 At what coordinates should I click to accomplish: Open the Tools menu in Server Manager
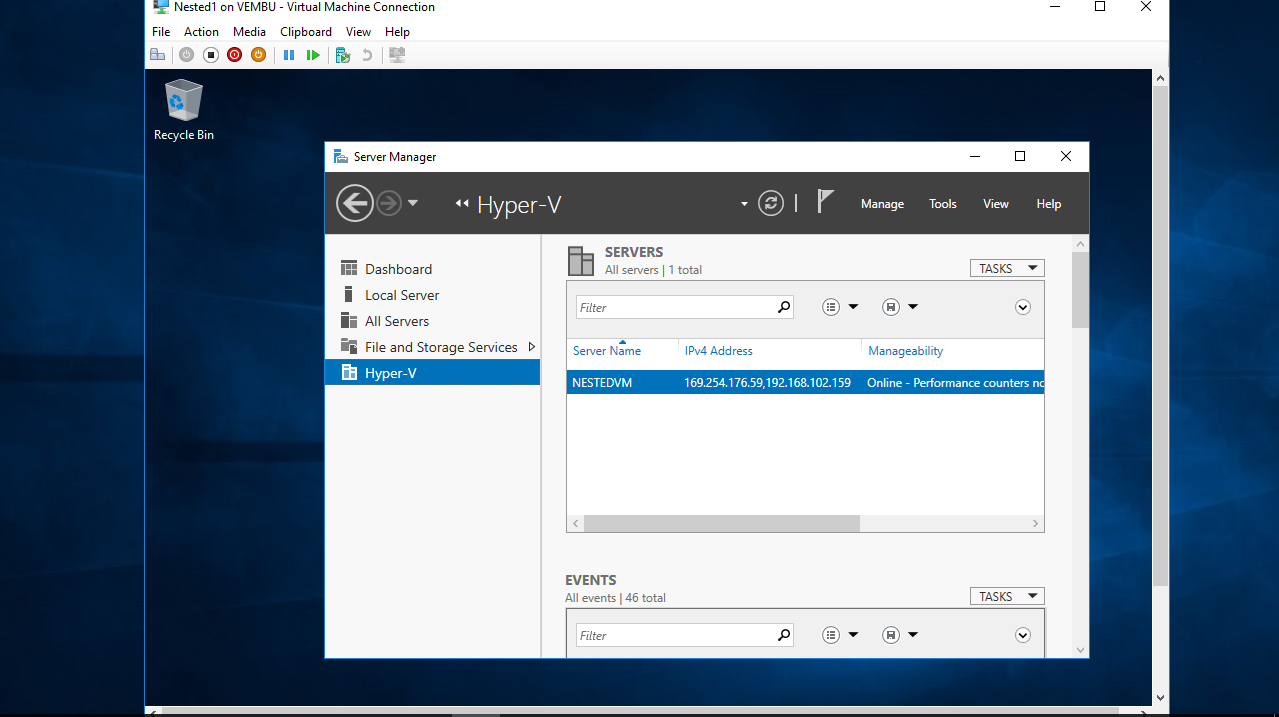click(x=943, y=204)
